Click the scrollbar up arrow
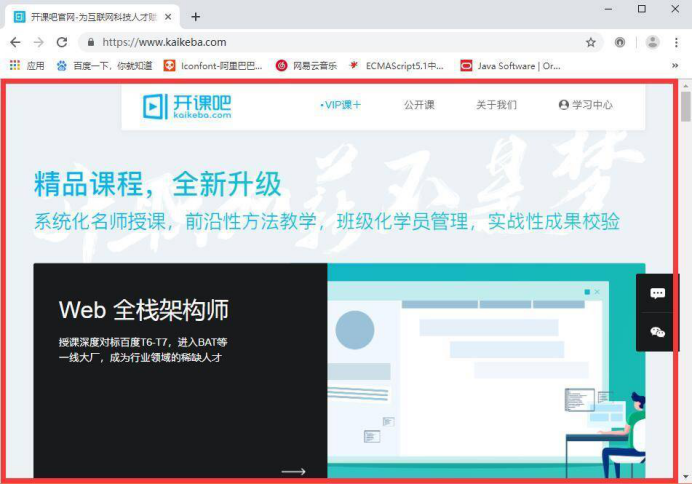692x484 pixels. click(685, 86)
